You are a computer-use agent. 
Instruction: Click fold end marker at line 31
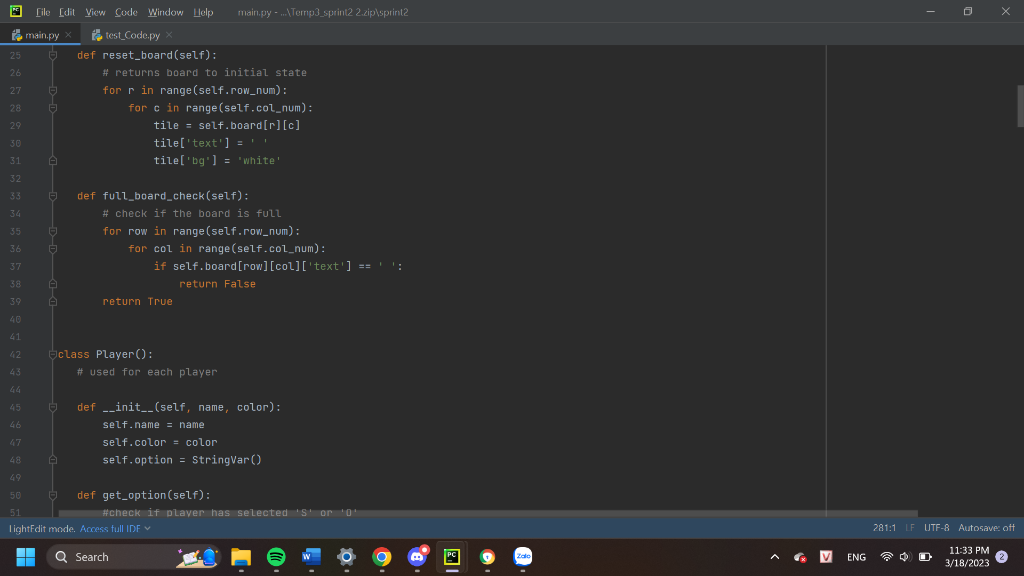(53, 161)
